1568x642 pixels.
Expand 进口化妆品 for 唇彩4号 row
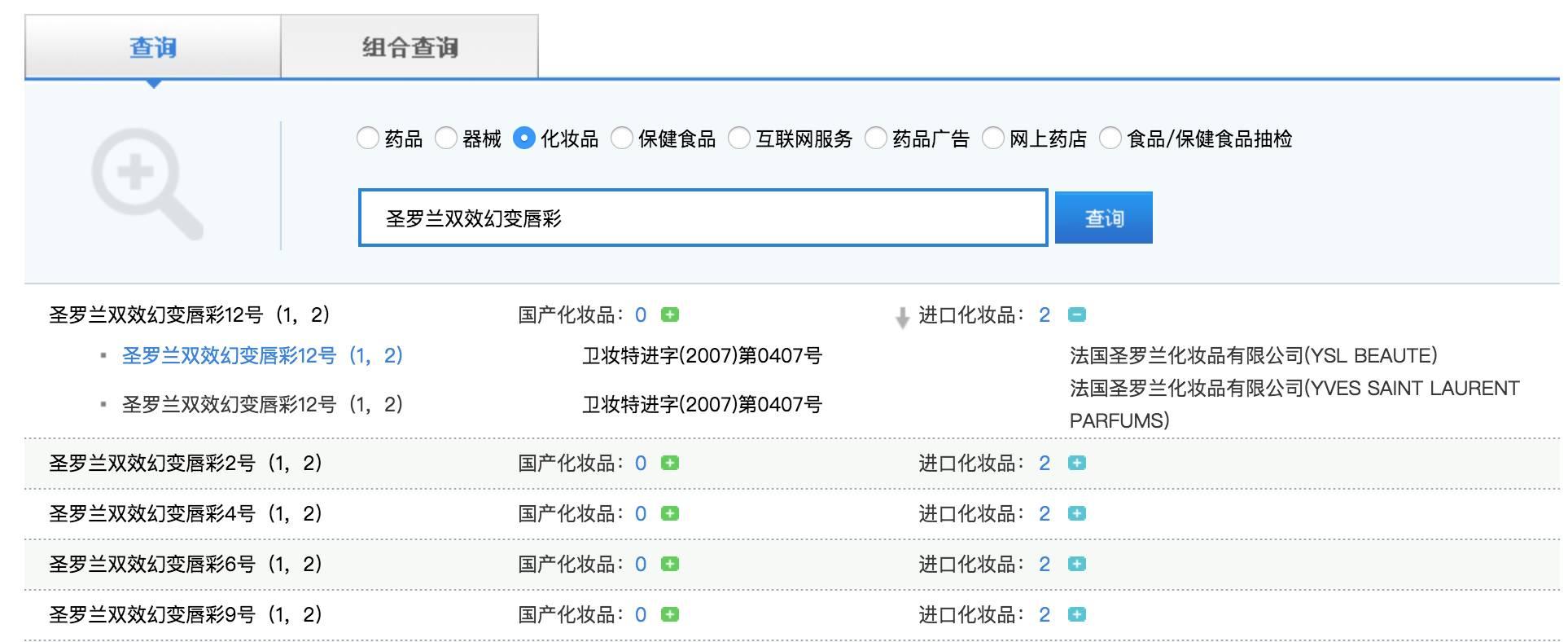click(x=1076, y=513)
